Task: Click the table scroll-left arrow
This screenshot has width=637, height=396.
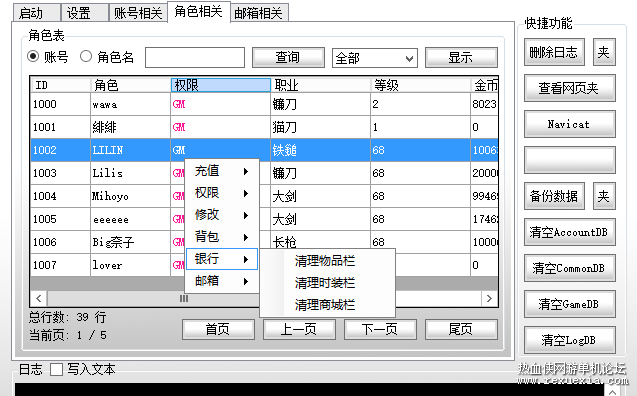Action: tap(39, 299)
